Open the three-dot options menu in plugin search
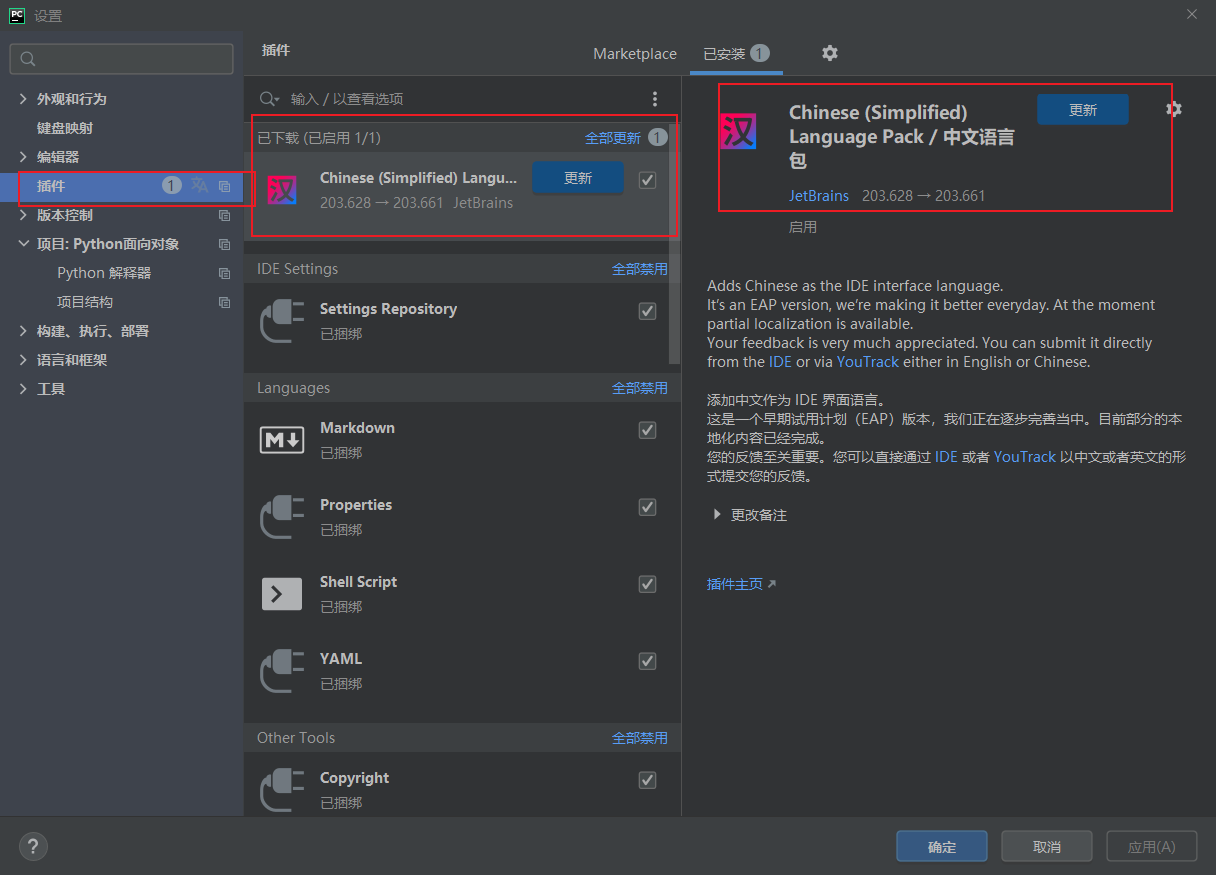1216x875 pixels. tap(655, 99)
